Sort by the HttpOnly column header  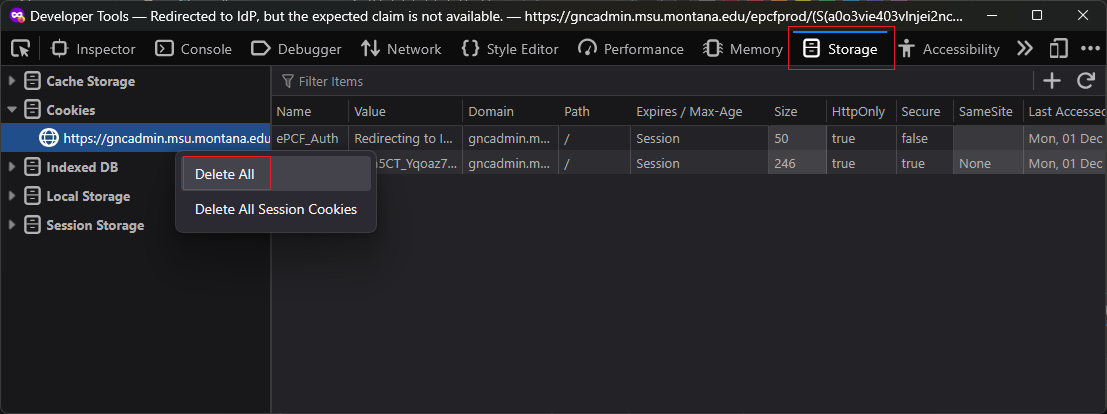pos(861,112)
